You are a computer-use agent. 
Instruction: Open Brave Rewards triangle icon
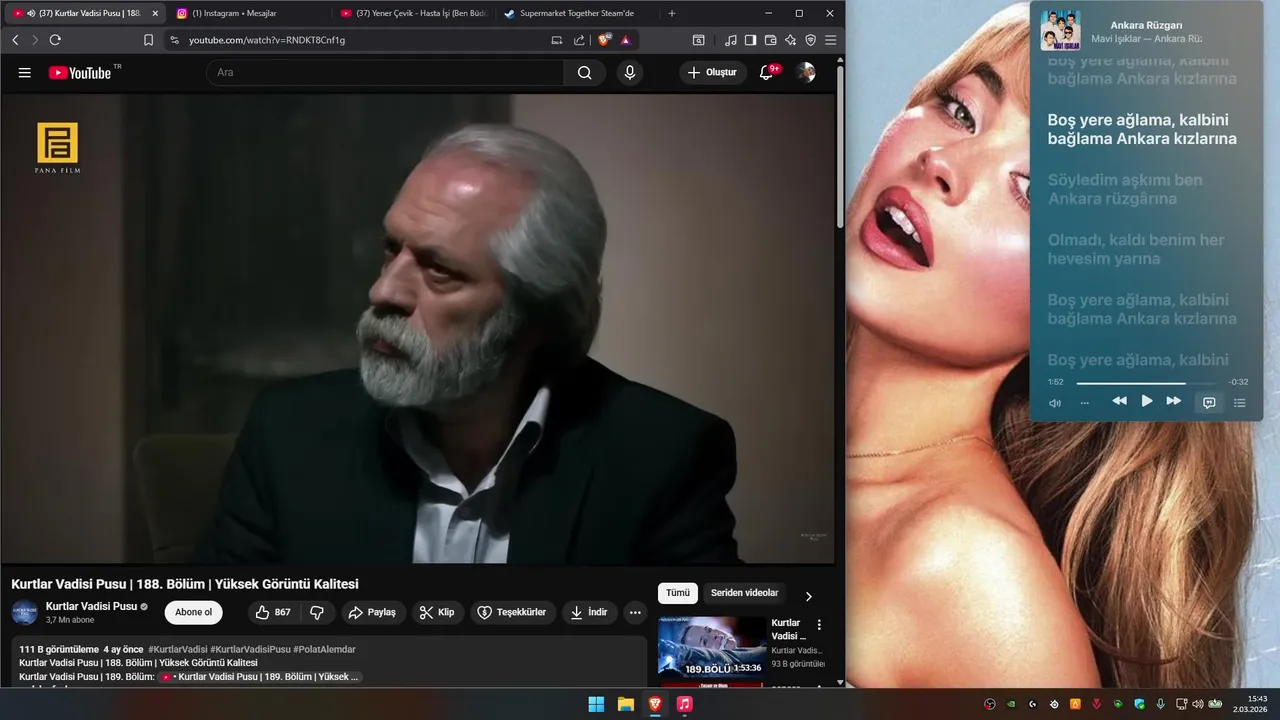[625, 40]
